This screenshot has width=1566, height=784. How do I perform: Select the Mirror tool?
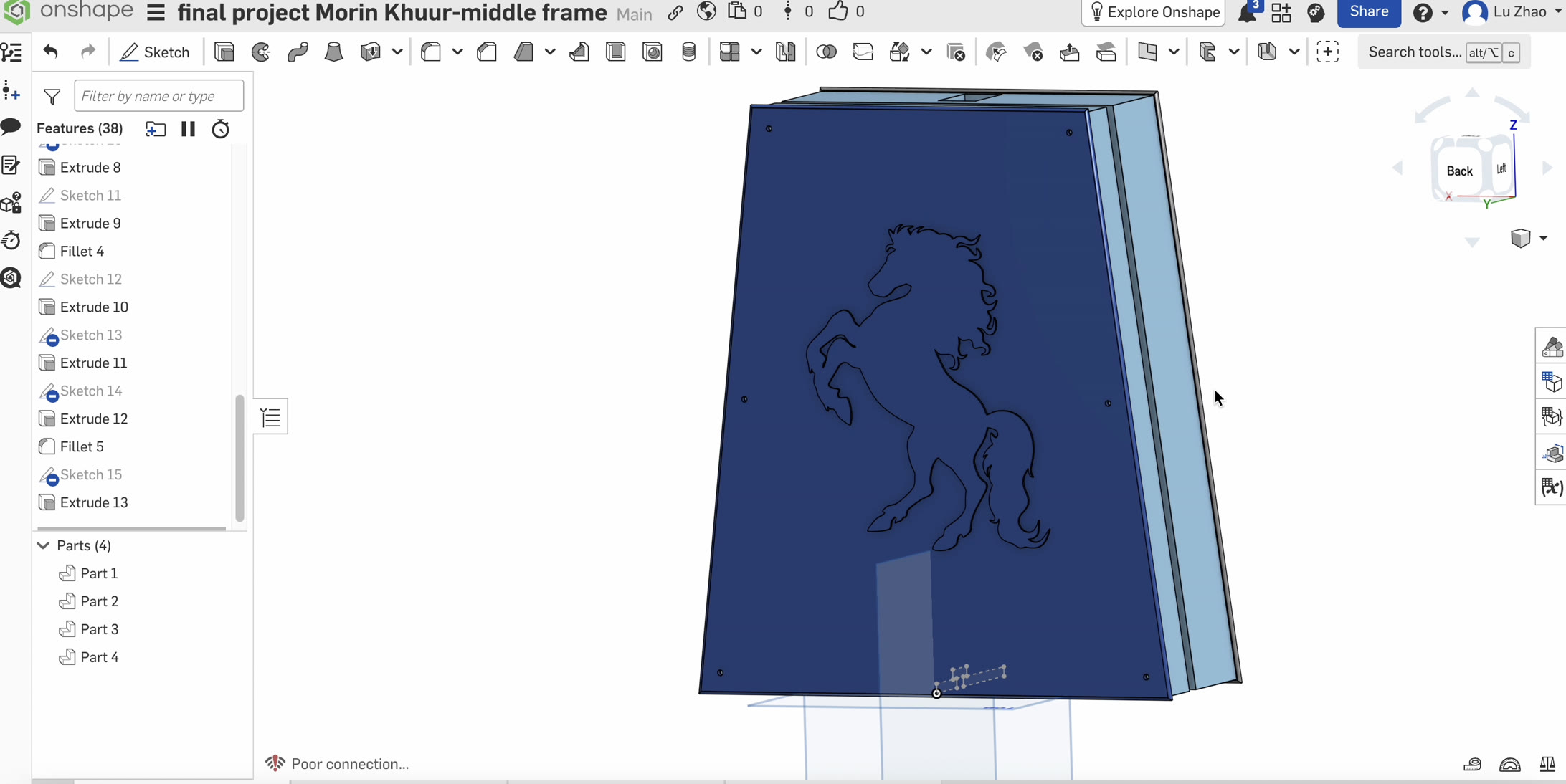click(786, 52)
